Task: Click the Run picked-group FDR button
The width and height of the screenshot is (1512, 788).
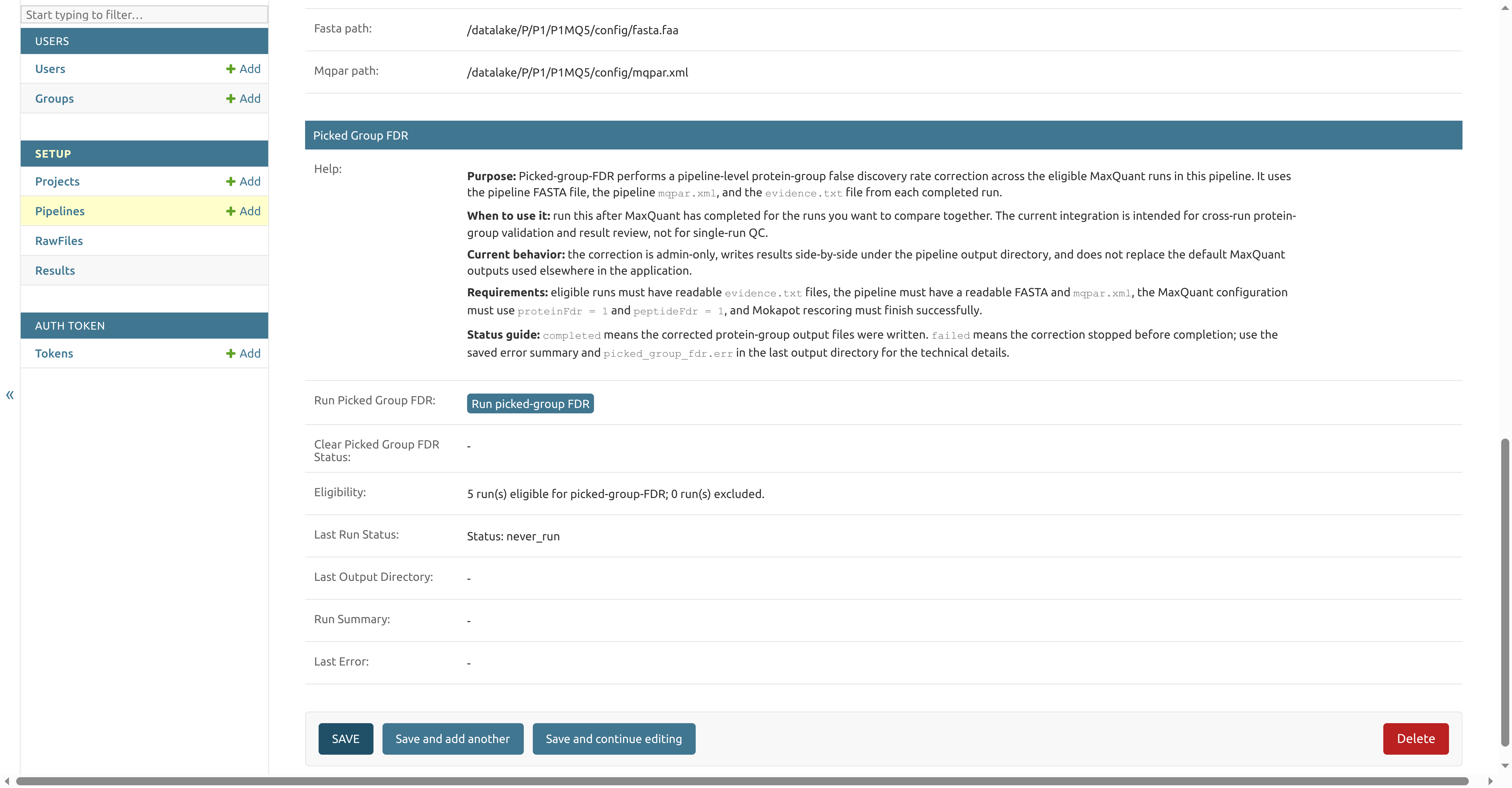Action: (x=530, y=403)
